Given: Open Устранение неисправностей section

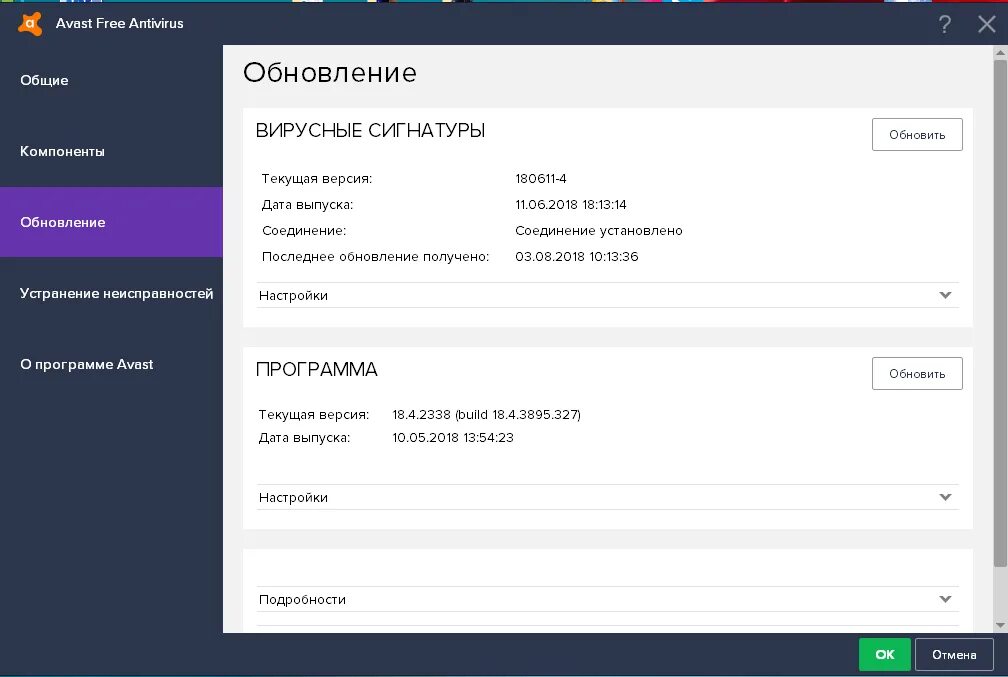Looking at the screenshot, I should pos(111,293).
